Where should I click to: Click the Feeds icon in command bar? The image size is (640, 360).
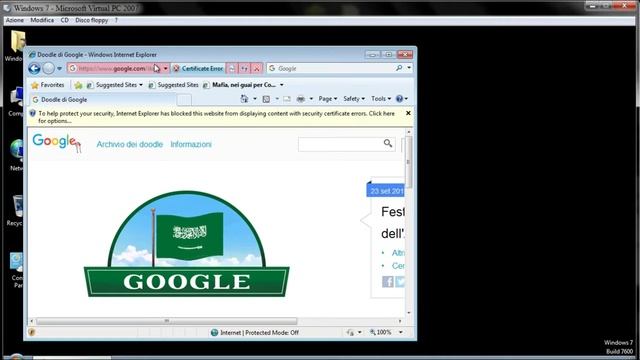click(x=266, y=99)
